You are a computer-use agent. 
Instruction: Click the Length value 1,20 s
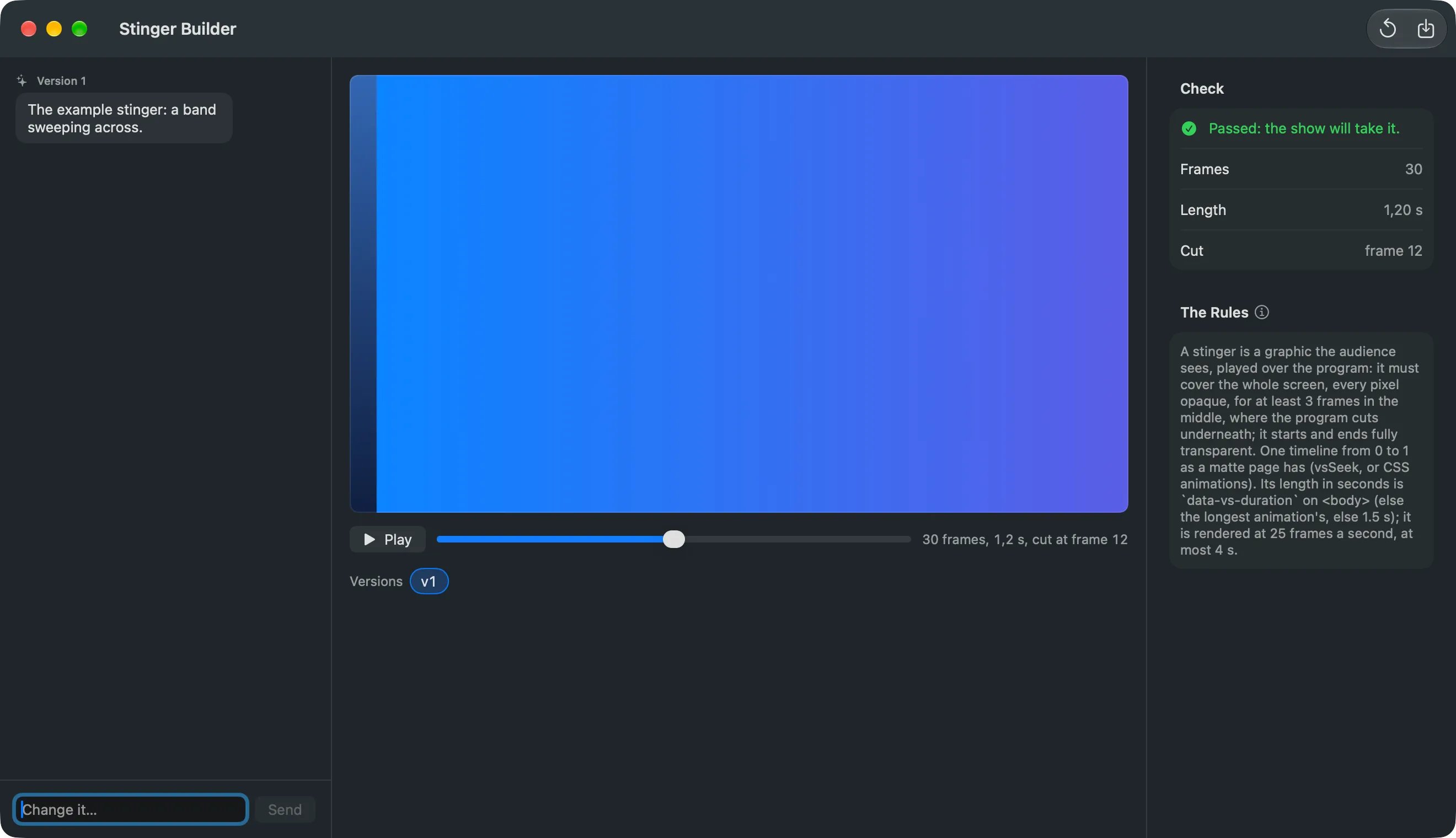[1403, 210]
